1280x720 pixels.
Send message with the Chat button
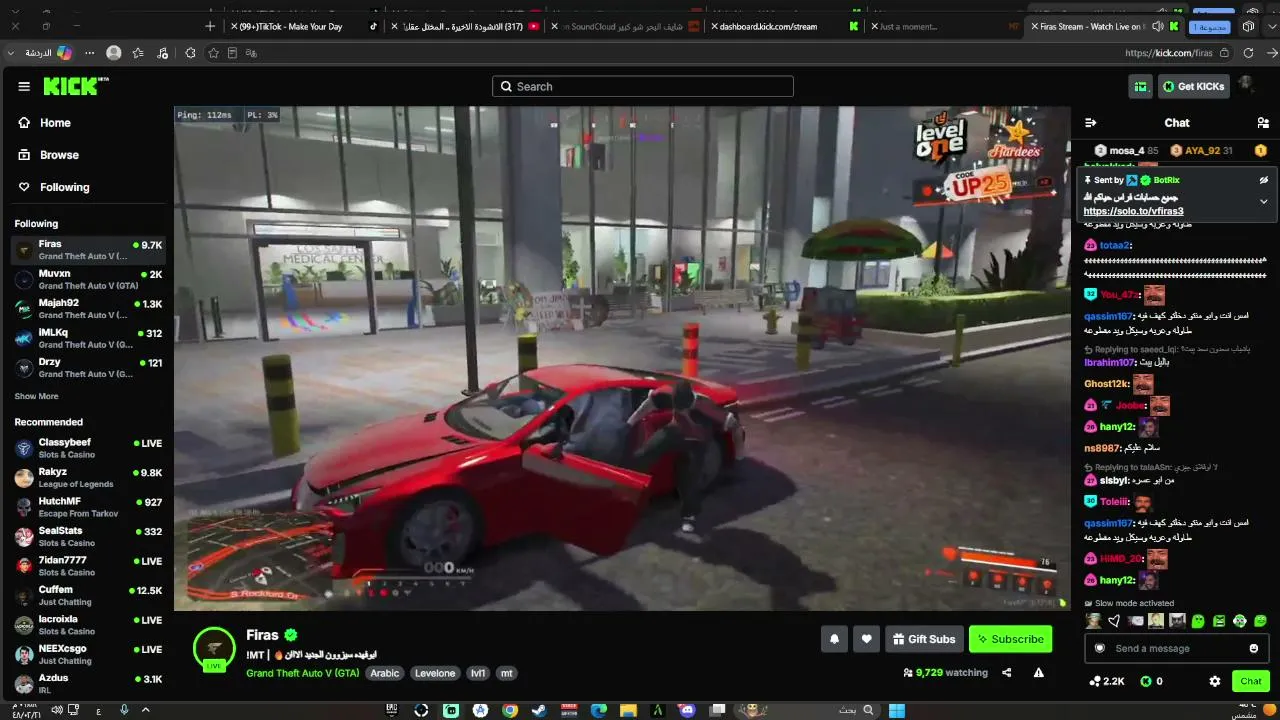tap(1251, 681)
